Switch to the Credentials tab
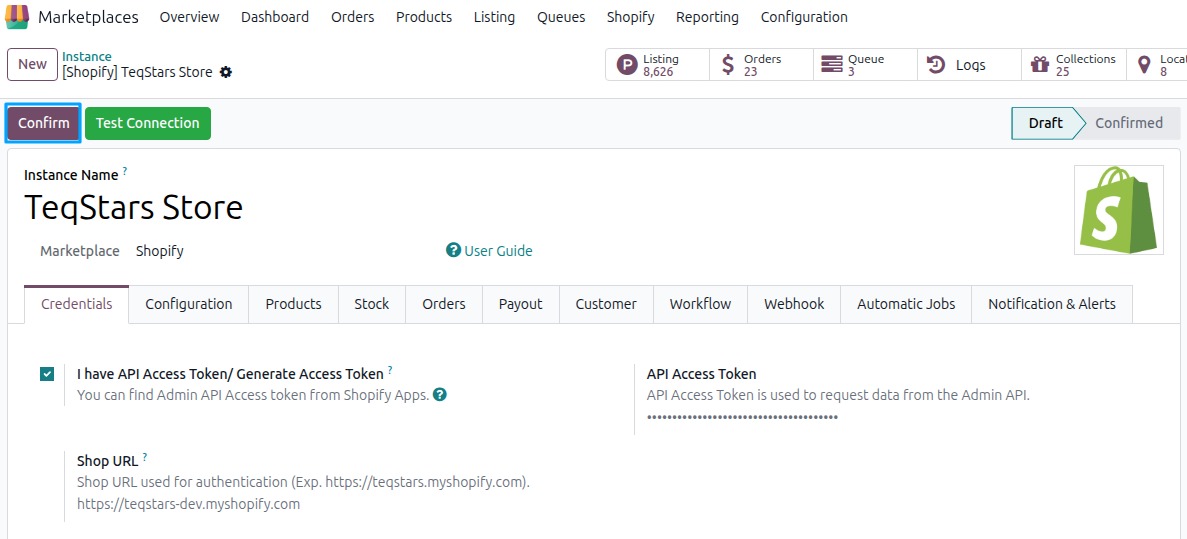Viewport: 1187px width, 539px height. pos(76,304)
